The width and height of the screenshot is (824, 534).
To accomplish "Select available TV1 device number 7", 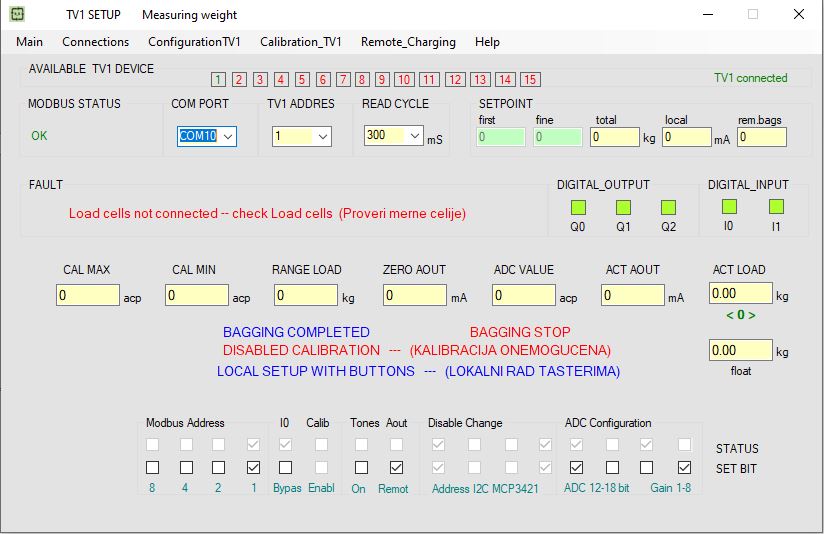I will 343,79.
